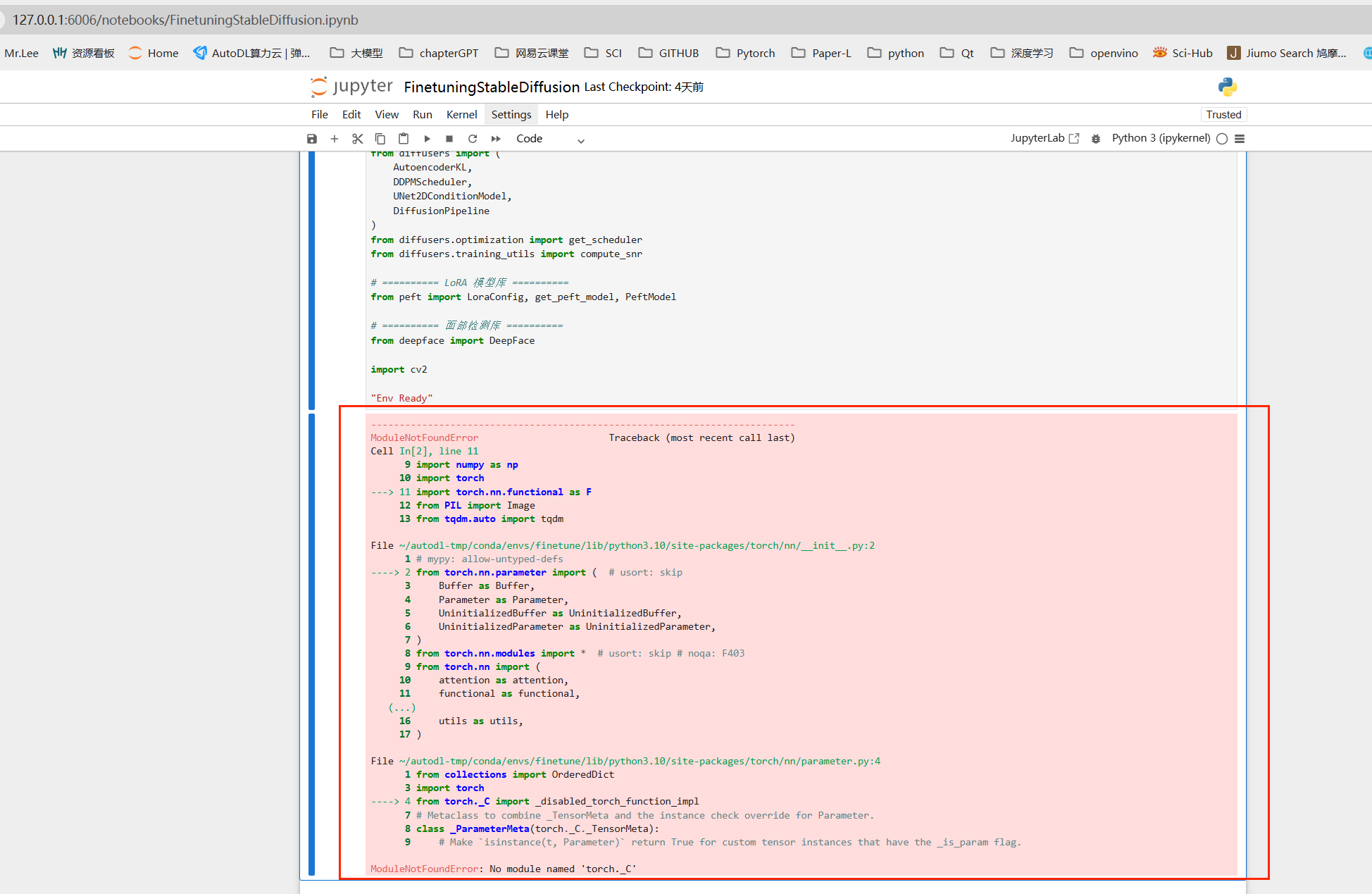Switch kernel via Python 3 (ipykernel)

[1161, 138]
